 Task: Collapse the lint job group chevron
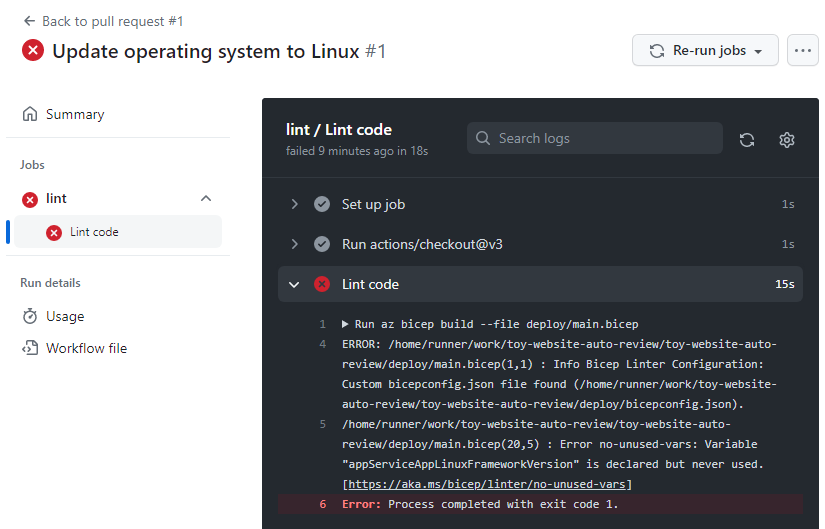[206, 198]
